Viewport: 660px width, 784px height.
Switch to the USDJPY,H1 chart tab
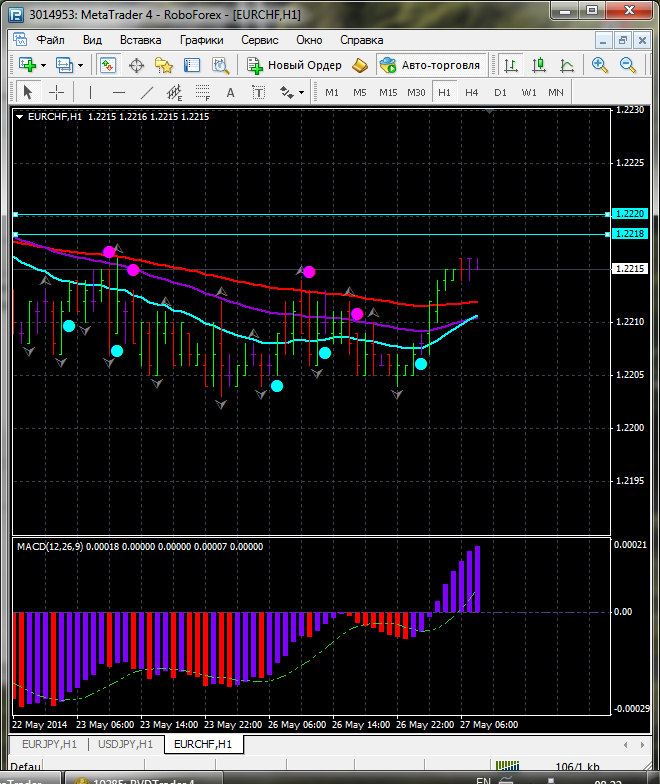[x=125, y=744]
